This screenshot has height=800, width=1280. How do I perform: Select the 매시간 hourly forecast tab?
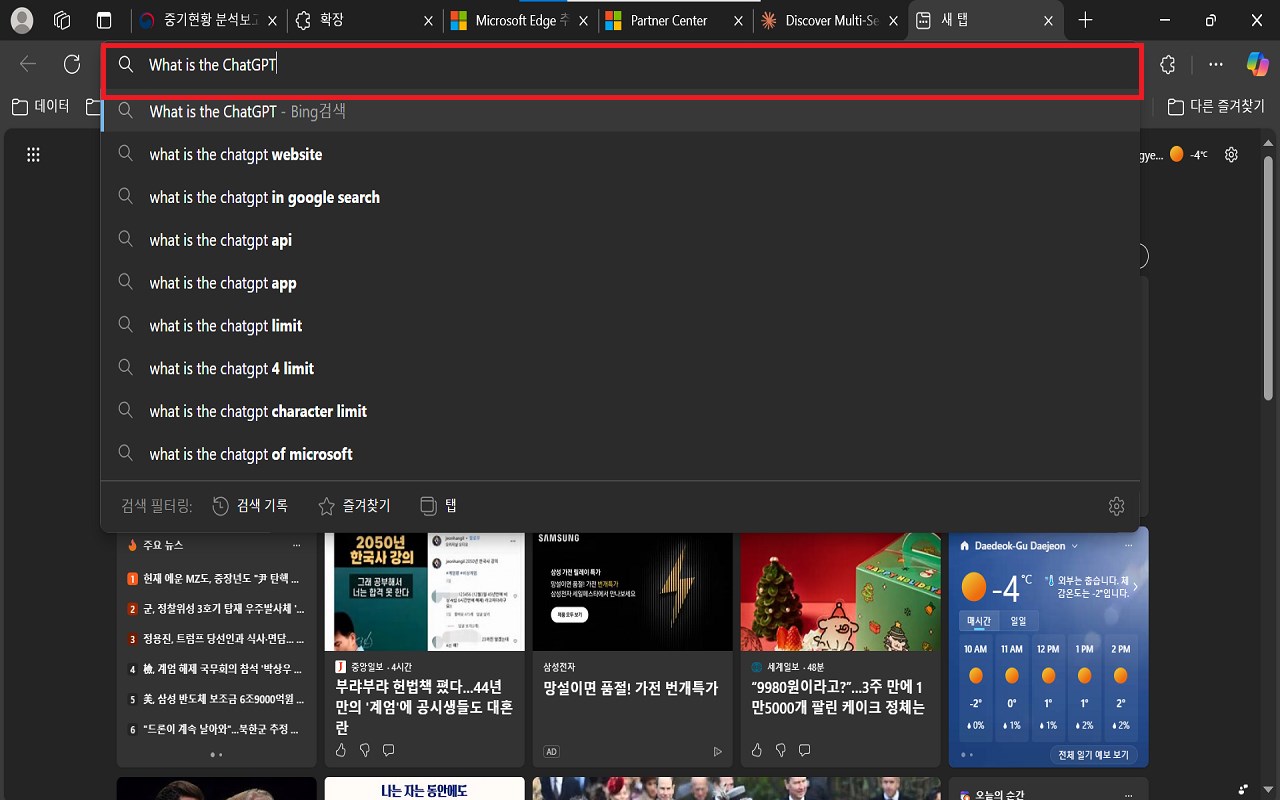click(978, 621)
